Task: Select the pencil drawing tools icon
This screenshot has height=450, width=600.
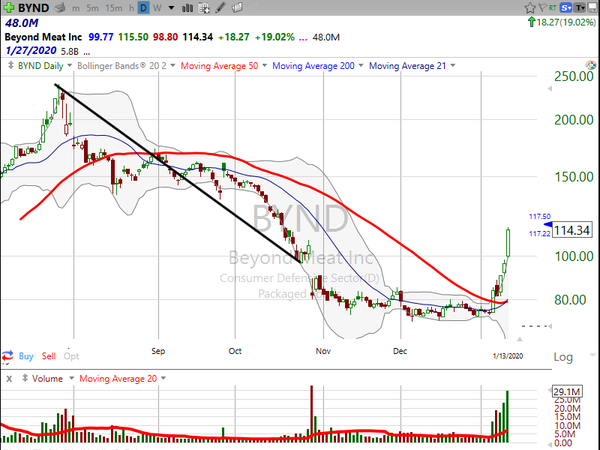Action: click(220, 8)
